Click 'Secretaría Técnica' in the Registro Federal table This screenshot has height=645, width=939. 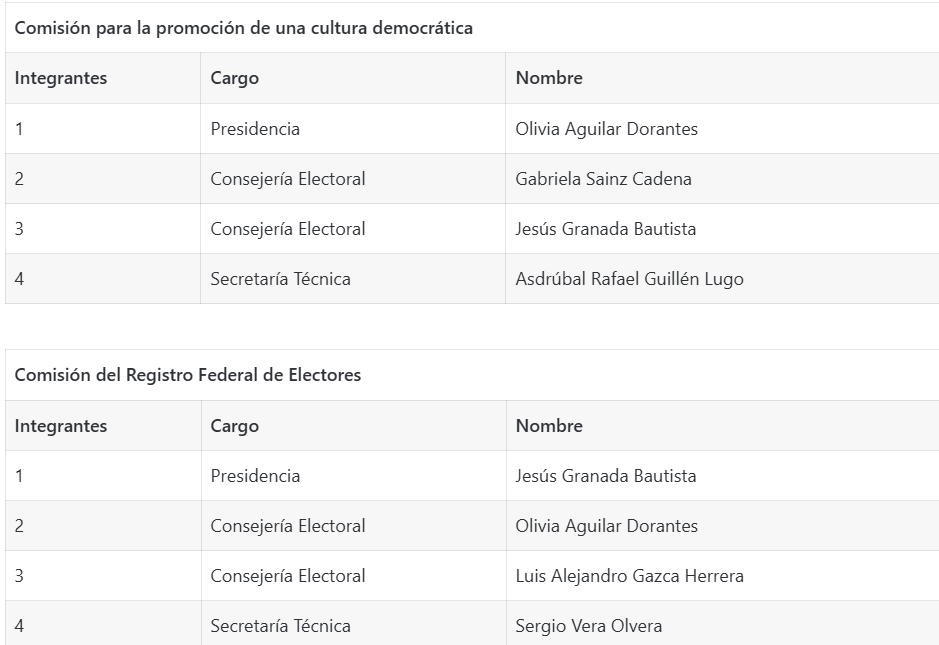click(x=280, y=626)
